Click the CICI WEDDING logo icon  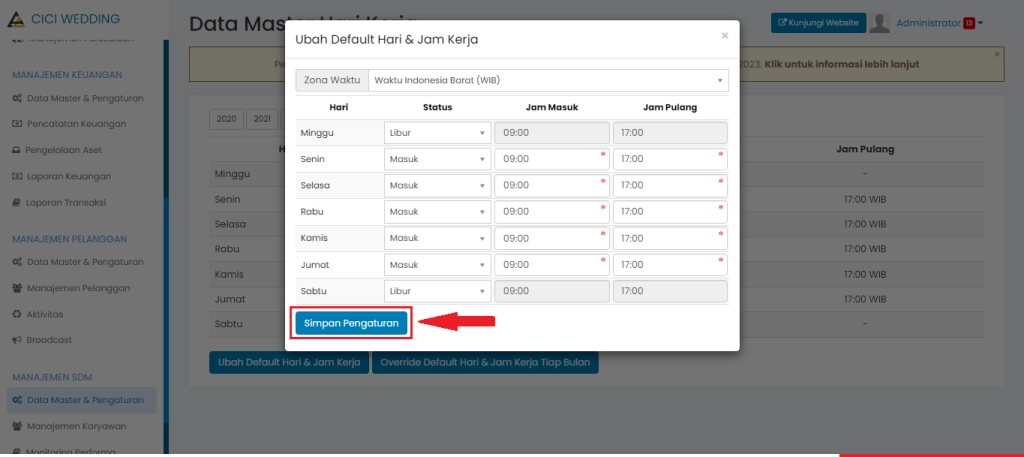pyautogui.click(x=15, y=19)
